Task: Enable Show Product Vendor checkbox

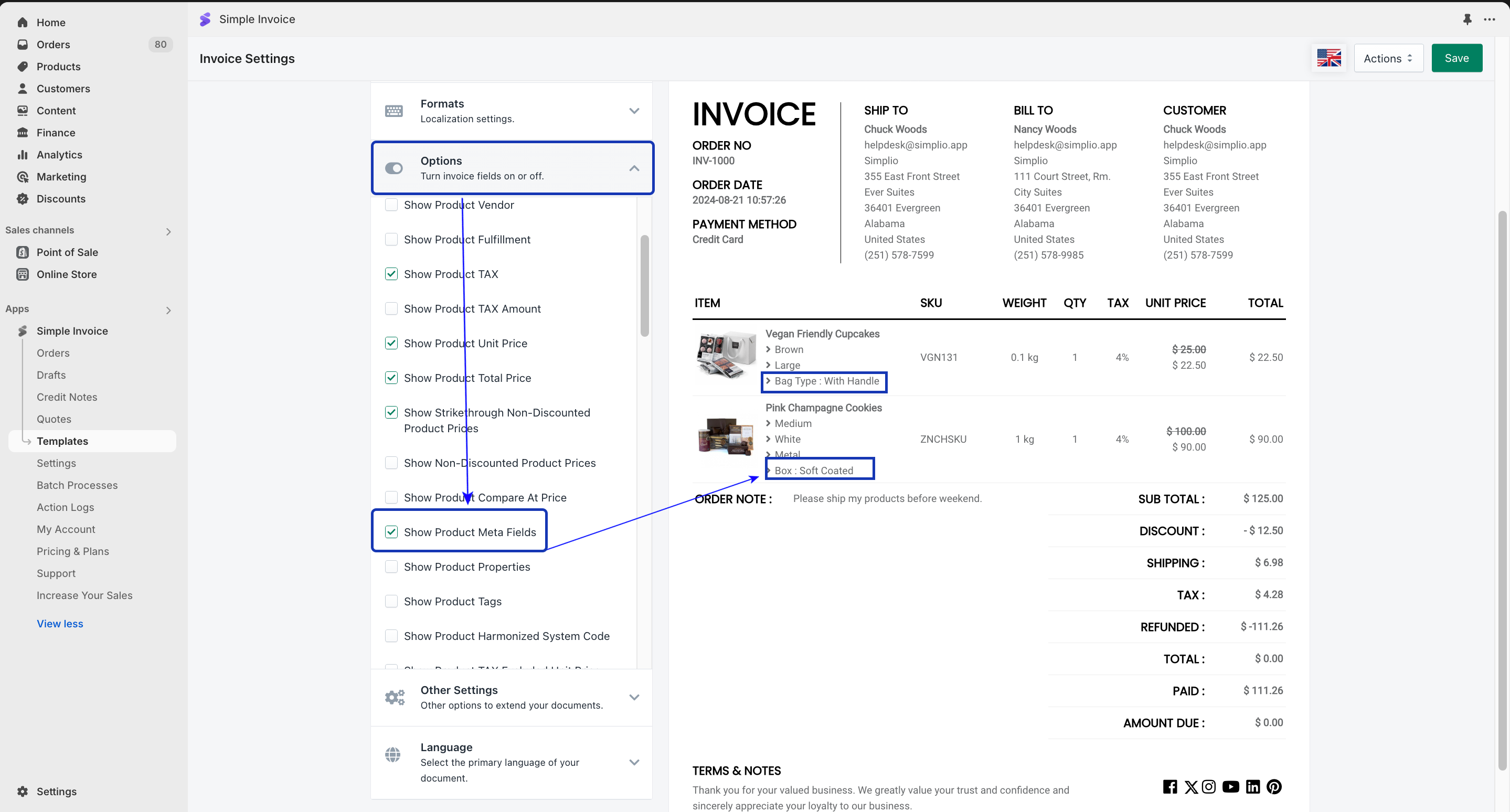Action: pos(391,205)
